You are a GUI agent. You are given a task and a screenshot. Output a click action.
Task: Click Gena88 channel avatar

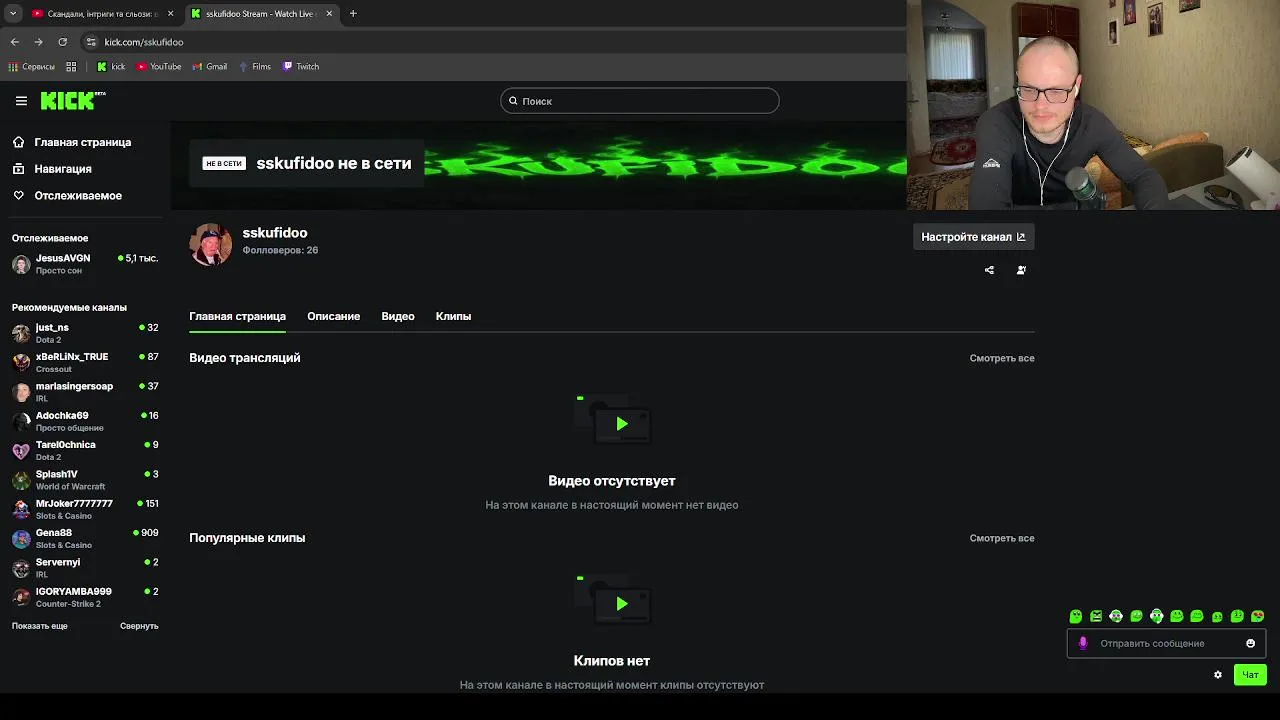pyautogui.click(x=21, y=539)
